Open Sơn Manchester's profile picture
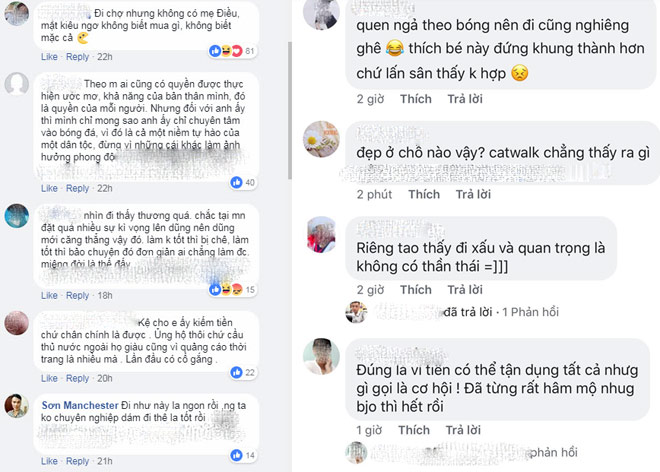Screen dimensions: 660x472 (16, 406)
